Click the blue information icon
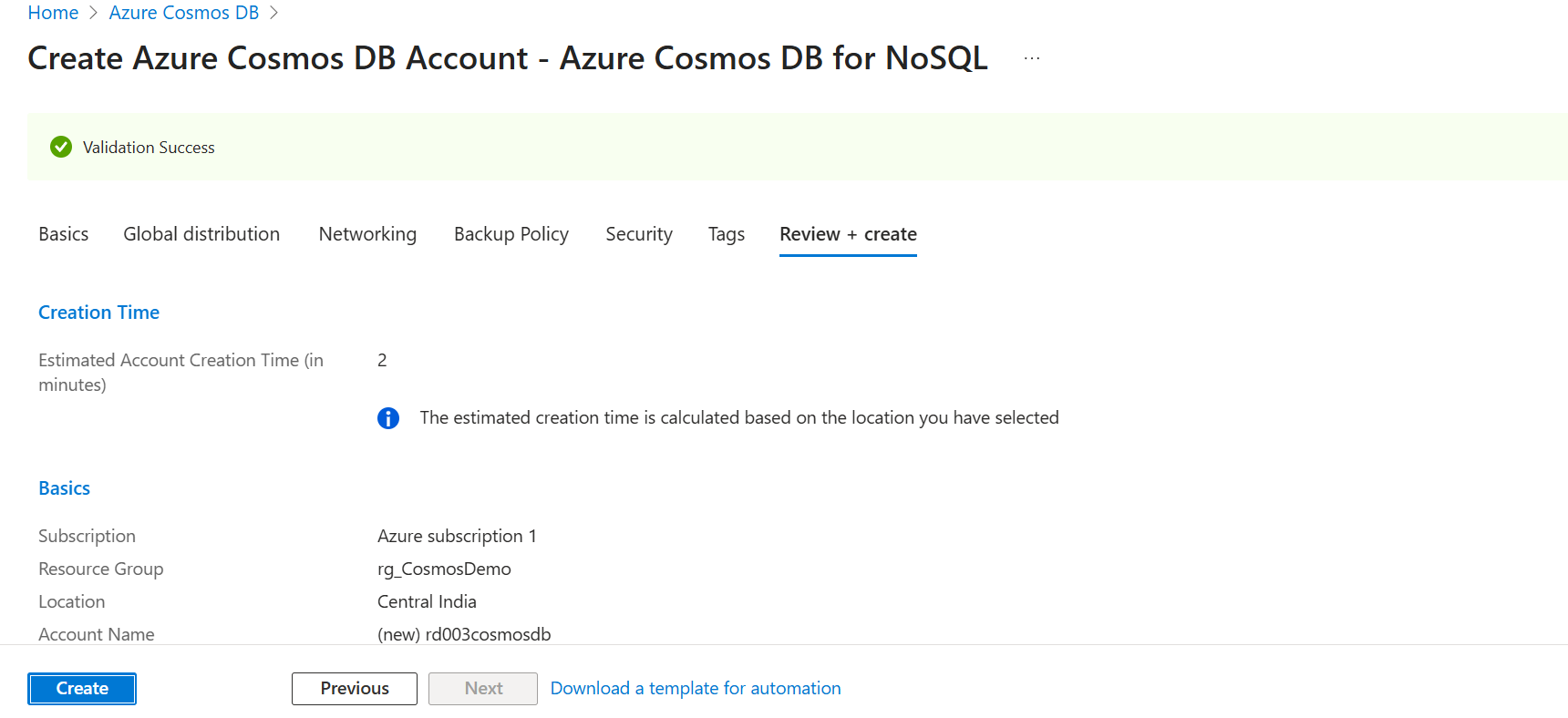This screenshot has height=718, width=1568. [x=388, y=418]
